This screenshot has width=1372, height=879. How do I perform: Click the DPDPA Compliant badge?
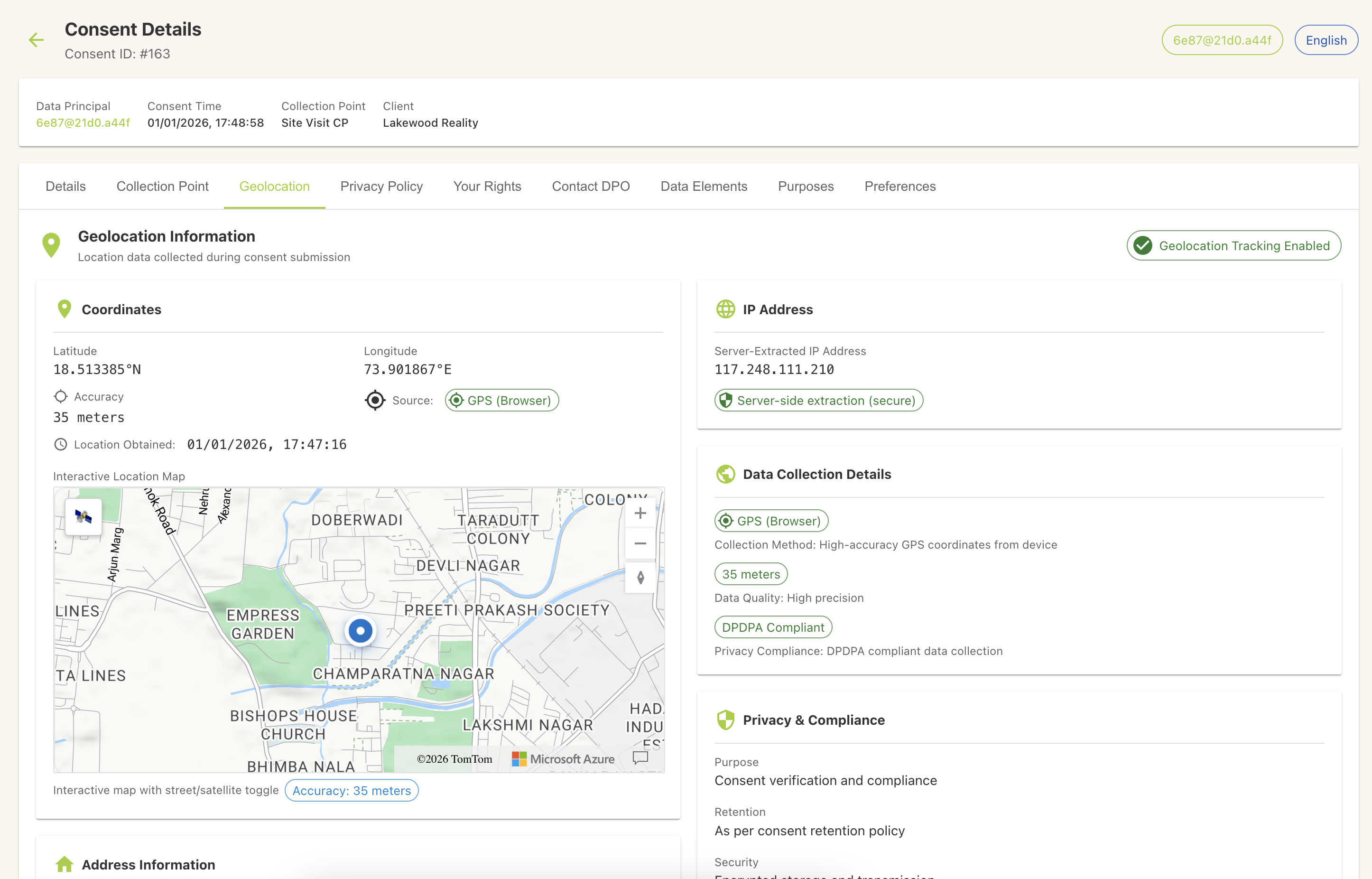[773, 627]
